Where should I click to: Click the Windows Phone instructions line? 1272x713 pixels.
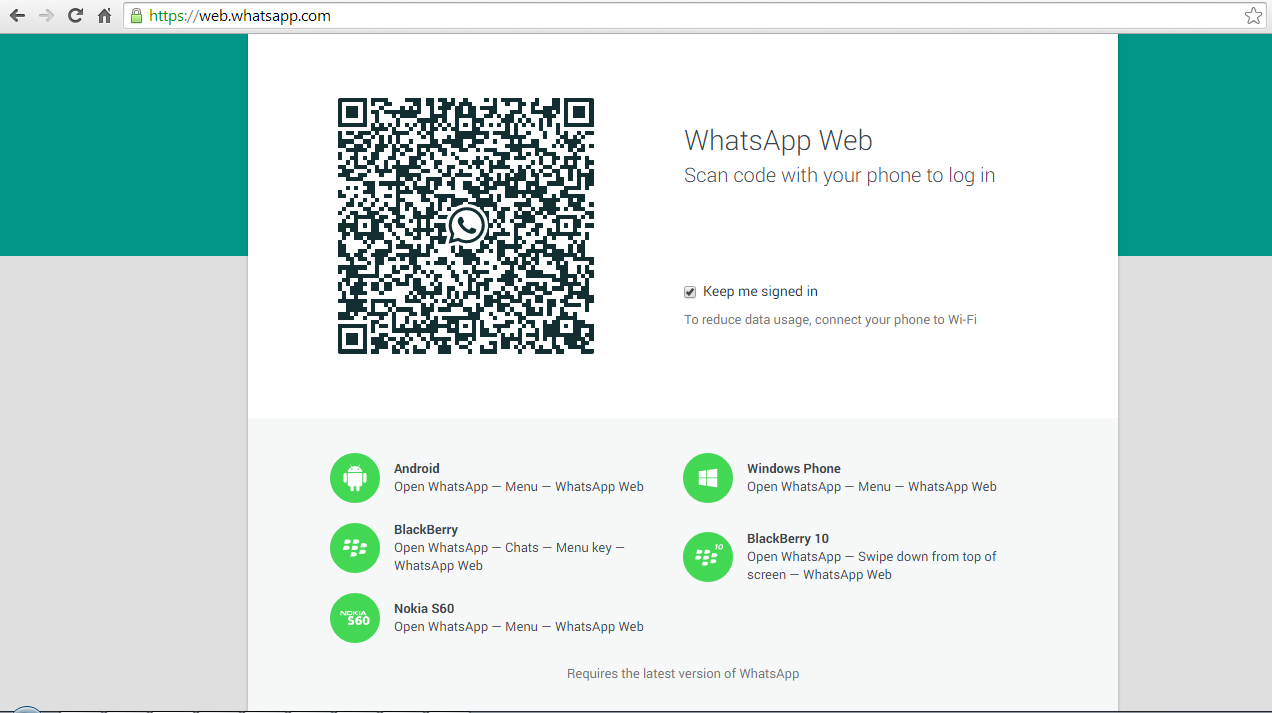pyautogui.click(x=872, y=487)
